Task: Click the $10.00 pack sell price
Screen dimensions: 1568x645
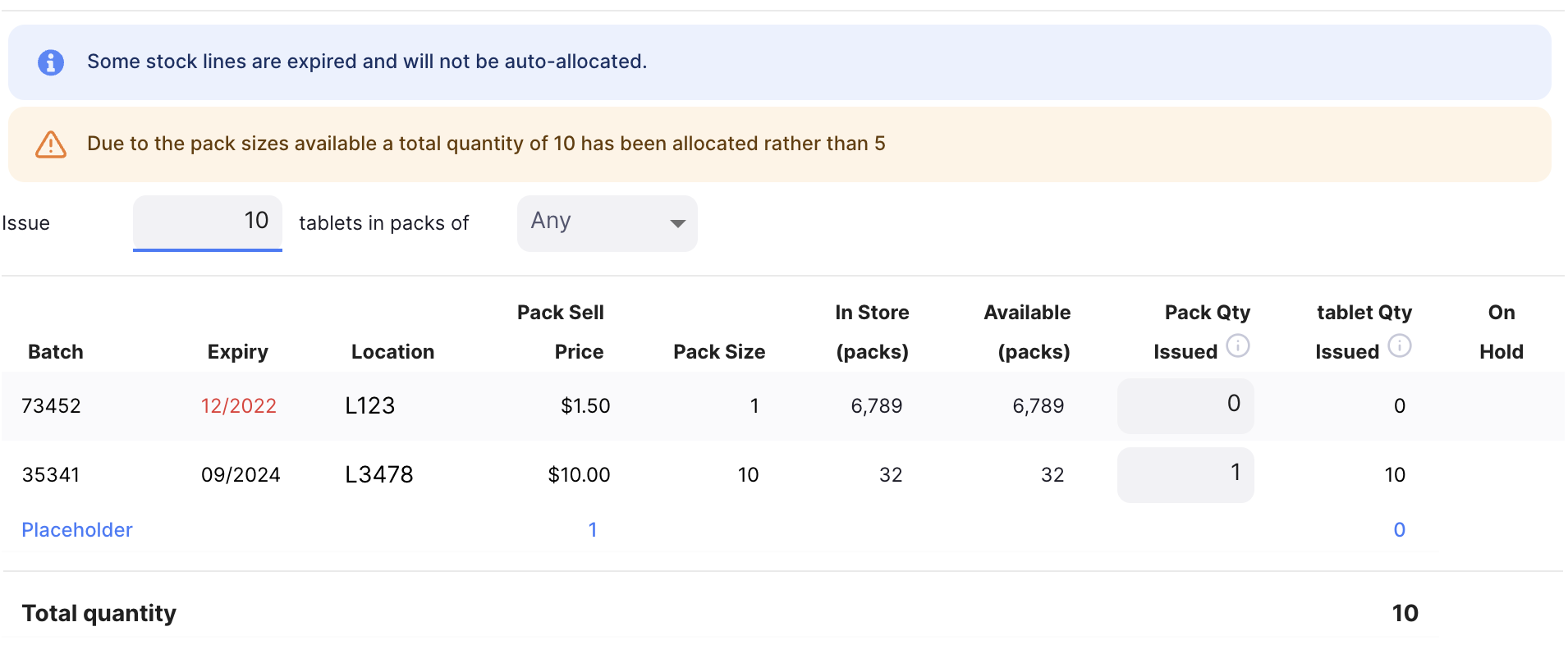Action: [x=580, y=475]
